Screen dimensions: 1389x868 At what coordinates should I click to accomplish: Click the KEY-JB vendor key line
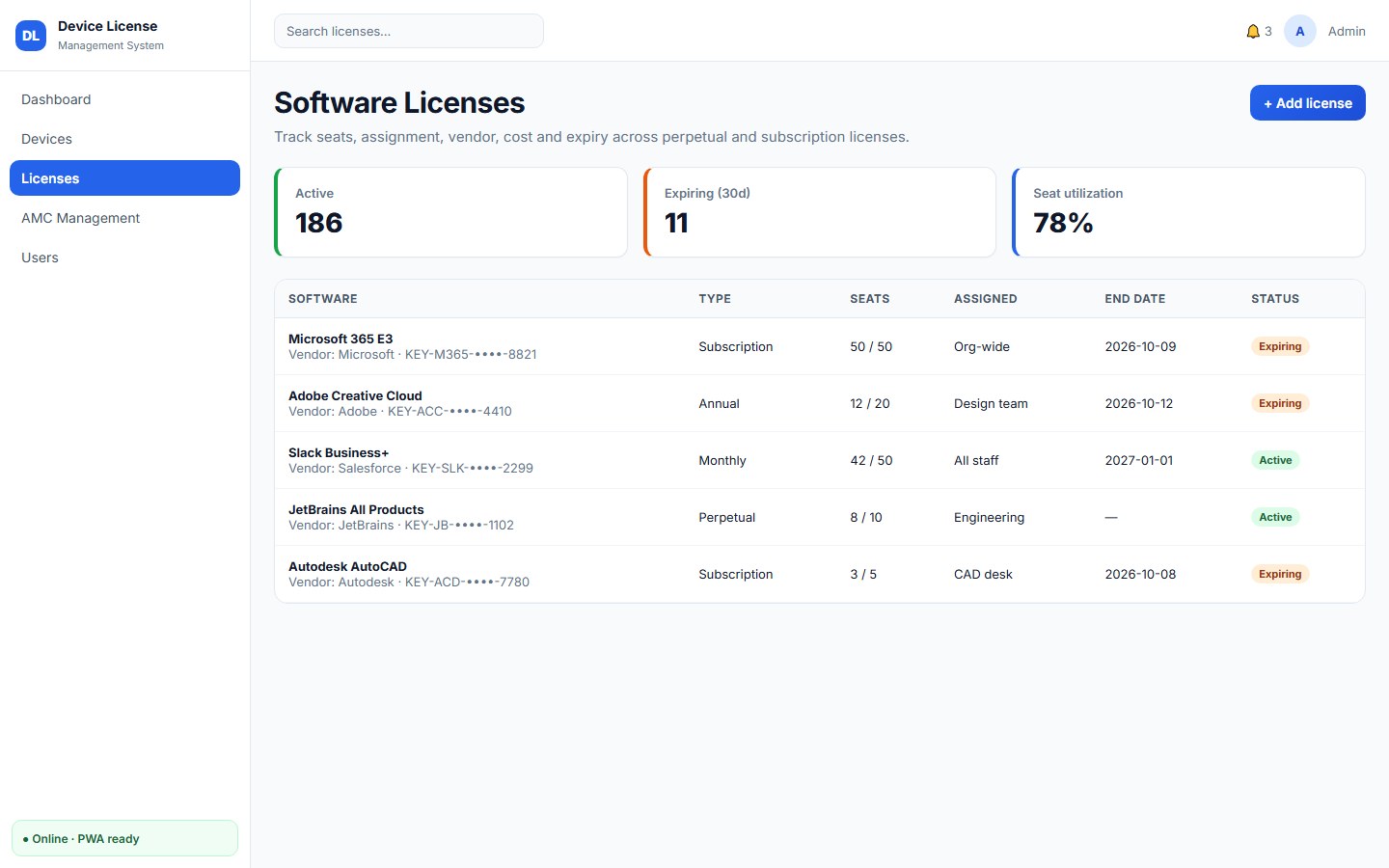click(x=401, y=526)
